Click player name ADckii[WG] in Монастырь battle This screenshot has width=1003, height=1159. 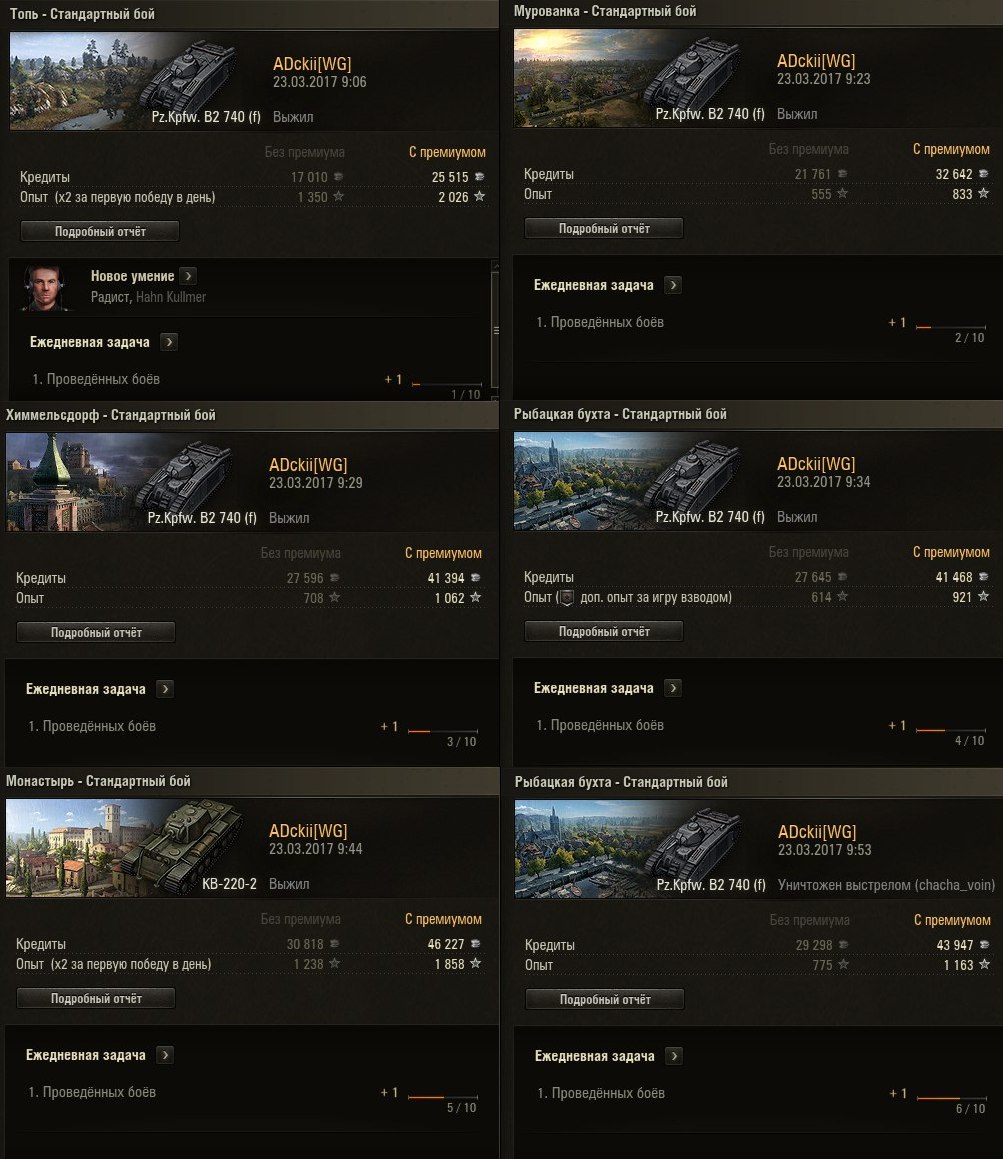tap(308, 831)
